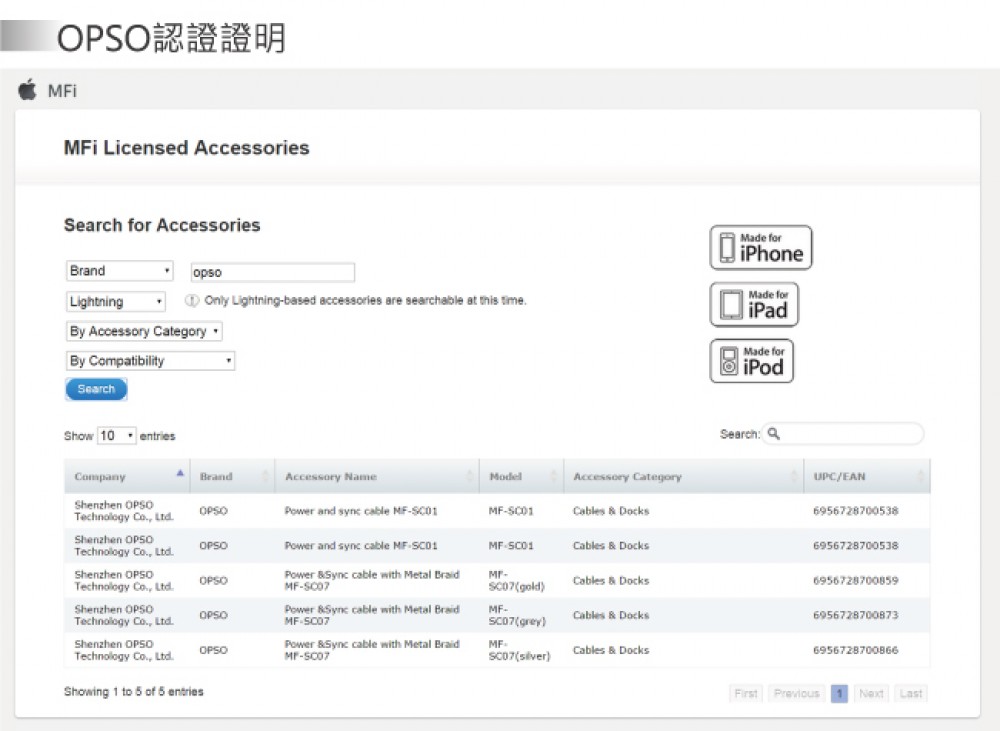The height and width of the screenshot is (731, 1000).
Task: Click the Previous page button
Action: (x=797, y=693)
